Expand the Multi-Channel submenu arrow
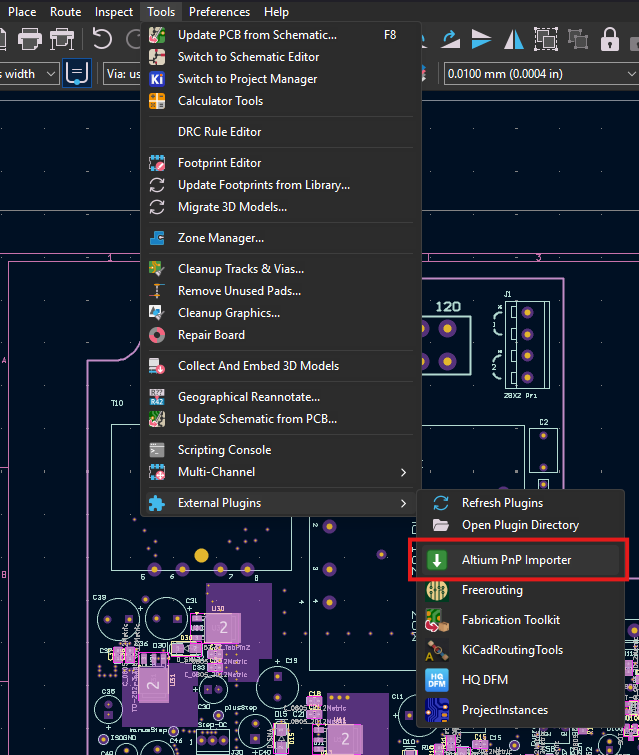Screen dimensions: 639x755 [403, 472]
